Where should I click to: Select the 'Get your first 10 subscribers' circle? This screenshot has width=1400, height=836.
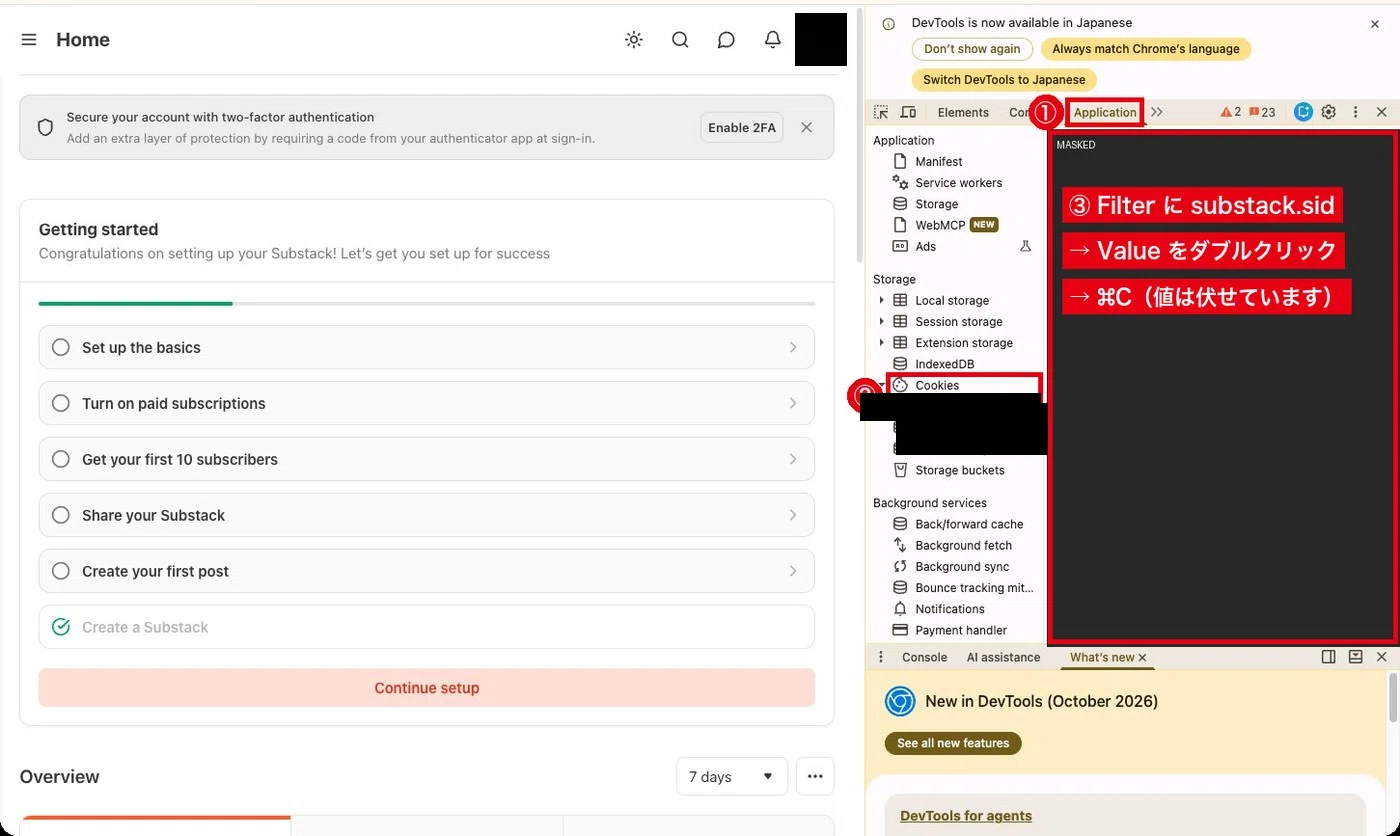coord(61,459)
